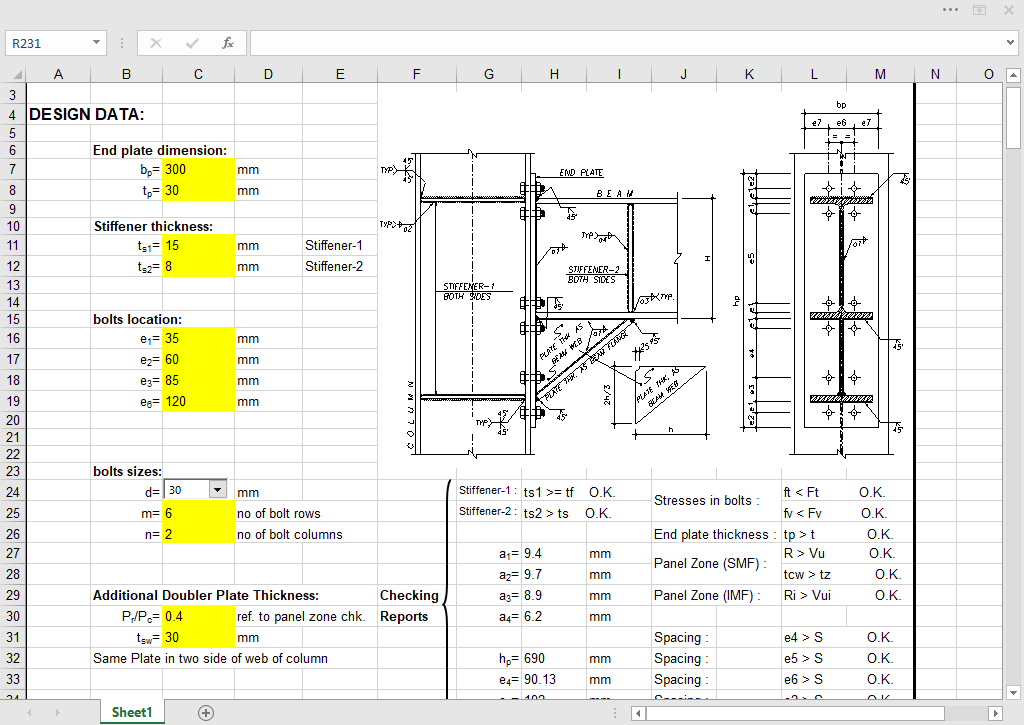This screenshot has height=725, width=1024.
Task: Click the vertical scrollbar down arrow
Action: (x=1013, y=692)
